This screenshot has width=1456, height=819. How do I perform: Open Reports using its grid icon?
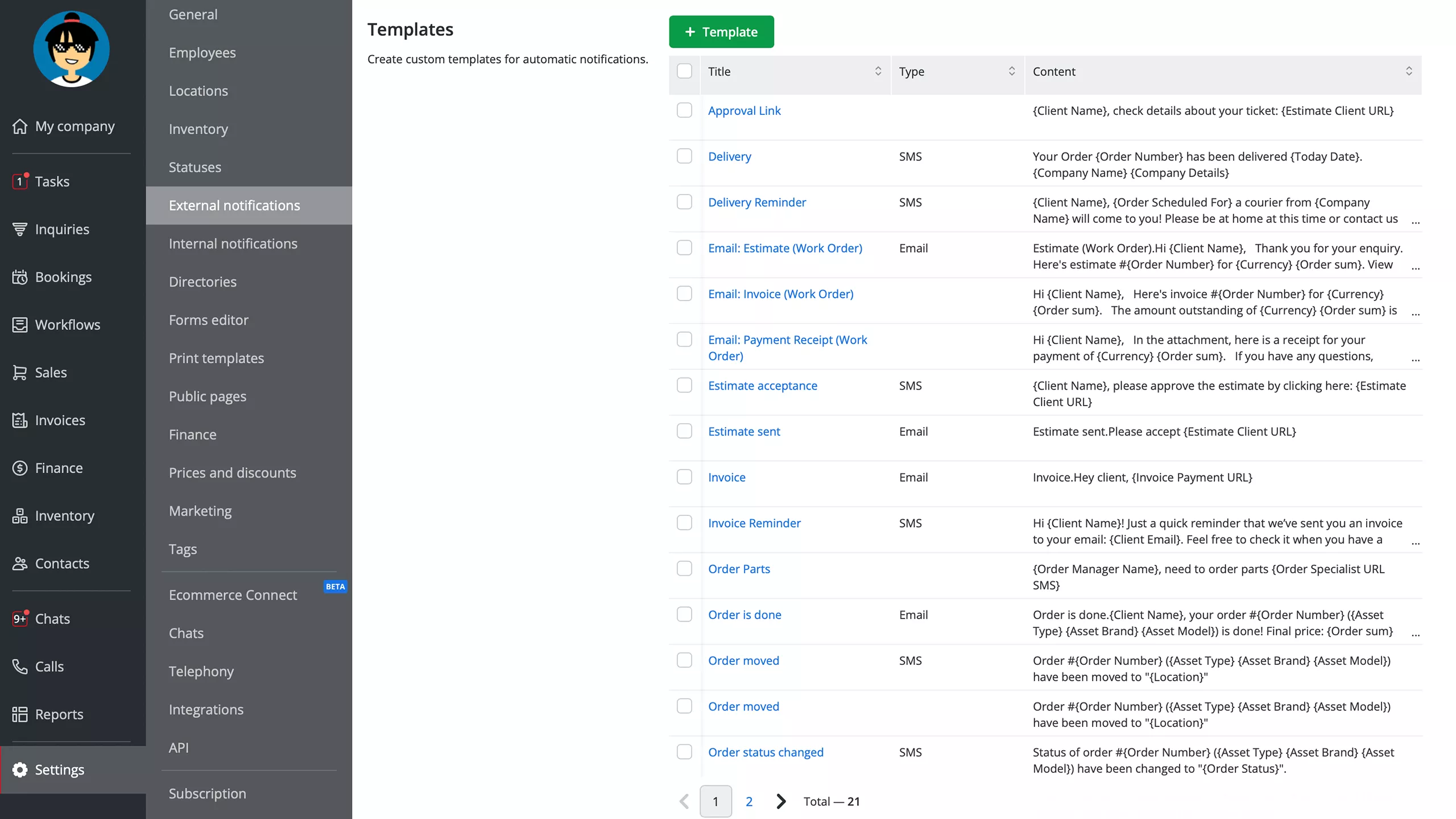pos(20,714)
